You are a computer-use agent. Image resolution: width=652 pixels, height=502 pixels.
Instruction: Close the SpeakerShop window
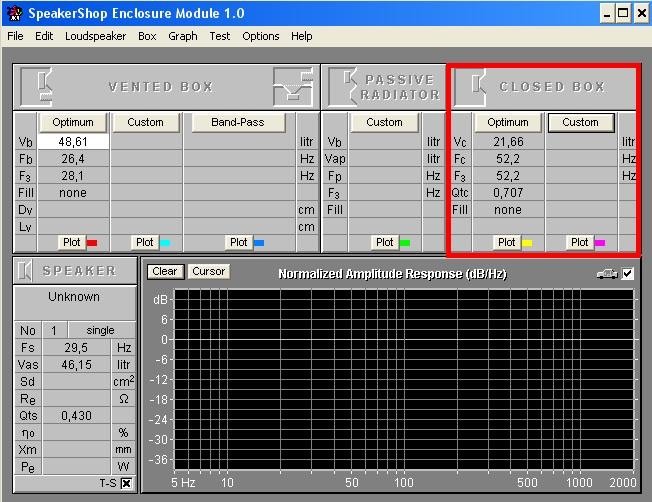coord(642,14)
